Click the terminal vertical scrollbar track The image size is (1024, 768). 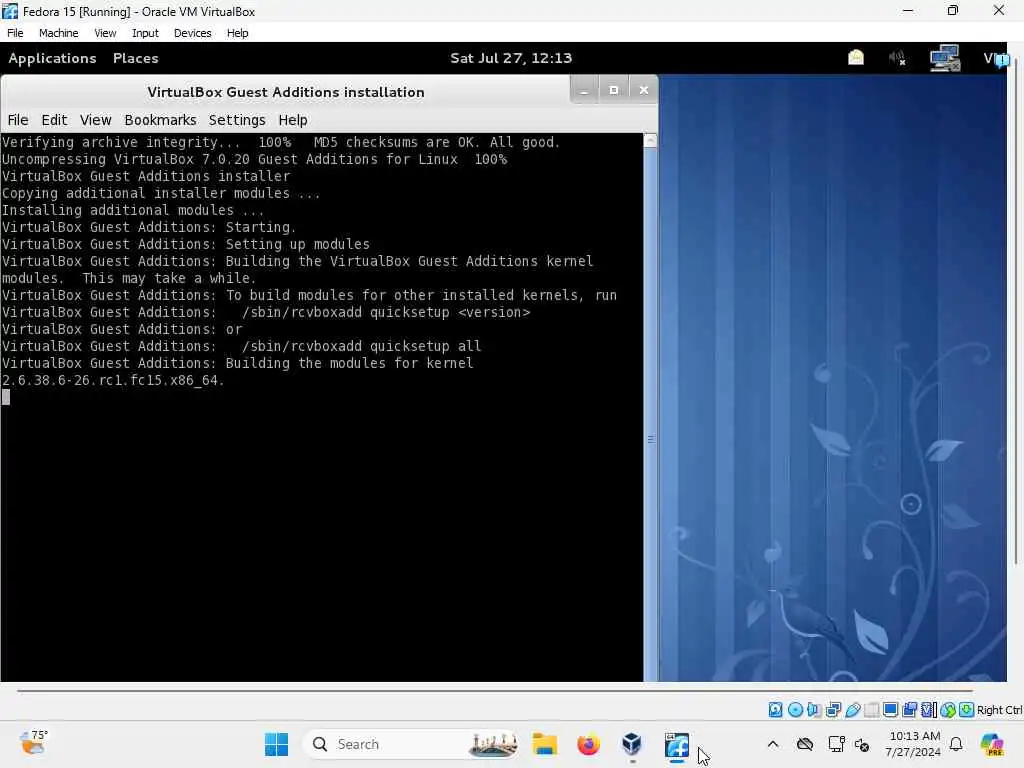pyautogui.click(x=650, y=414)
